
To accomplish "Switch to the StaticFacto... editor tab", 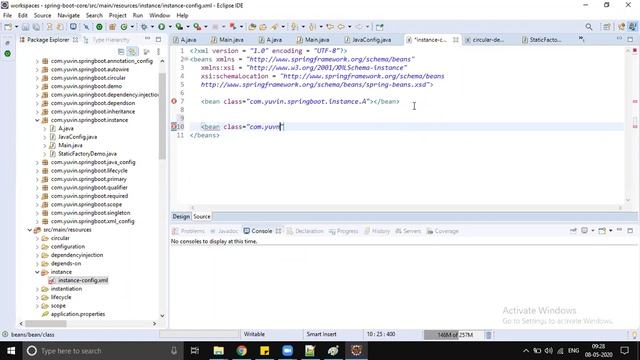I will point(542,40).
